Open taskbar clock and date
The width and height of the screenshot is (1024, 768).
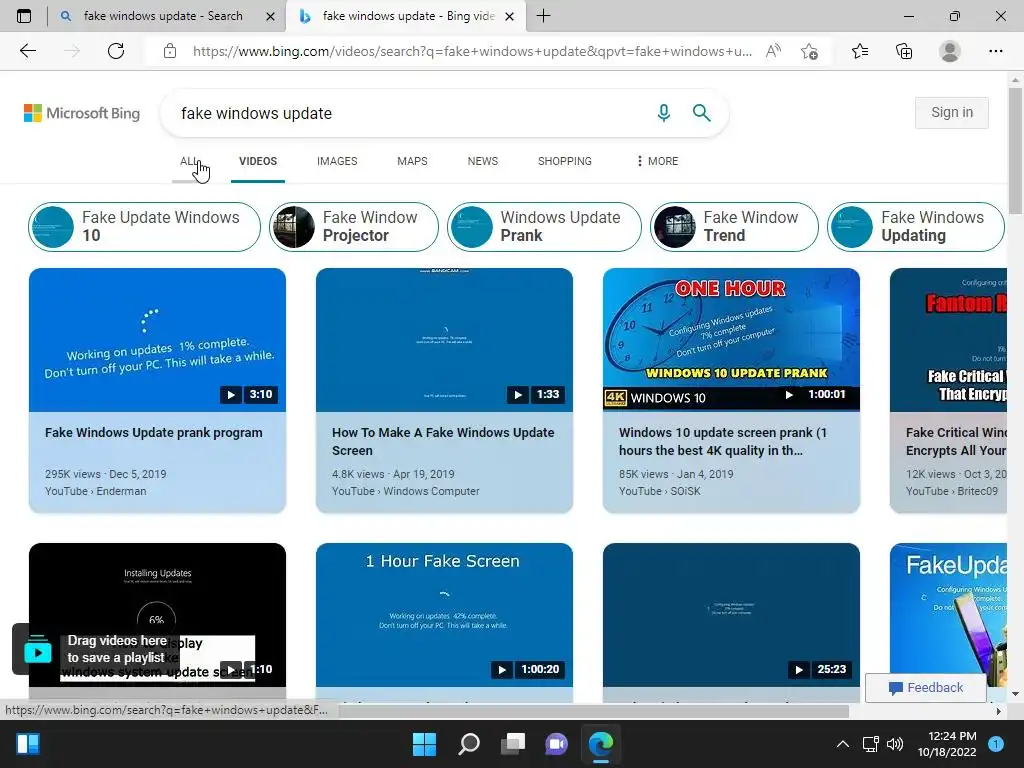point(947,744)
